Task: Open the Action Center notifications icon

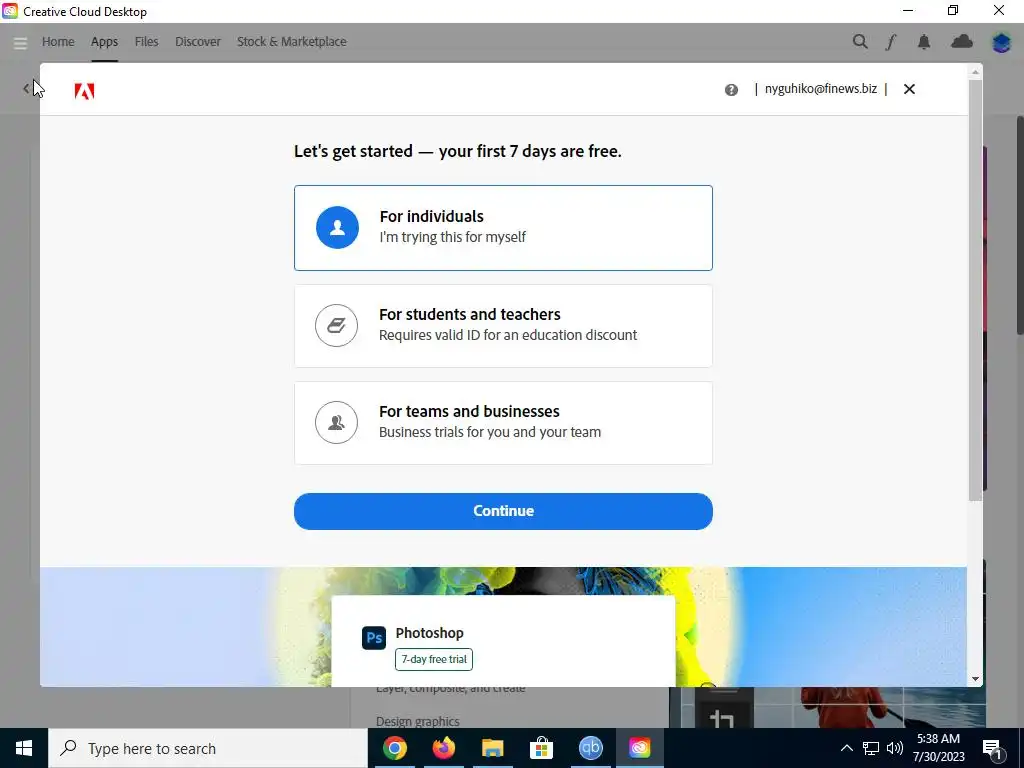Action: [992, 749]
